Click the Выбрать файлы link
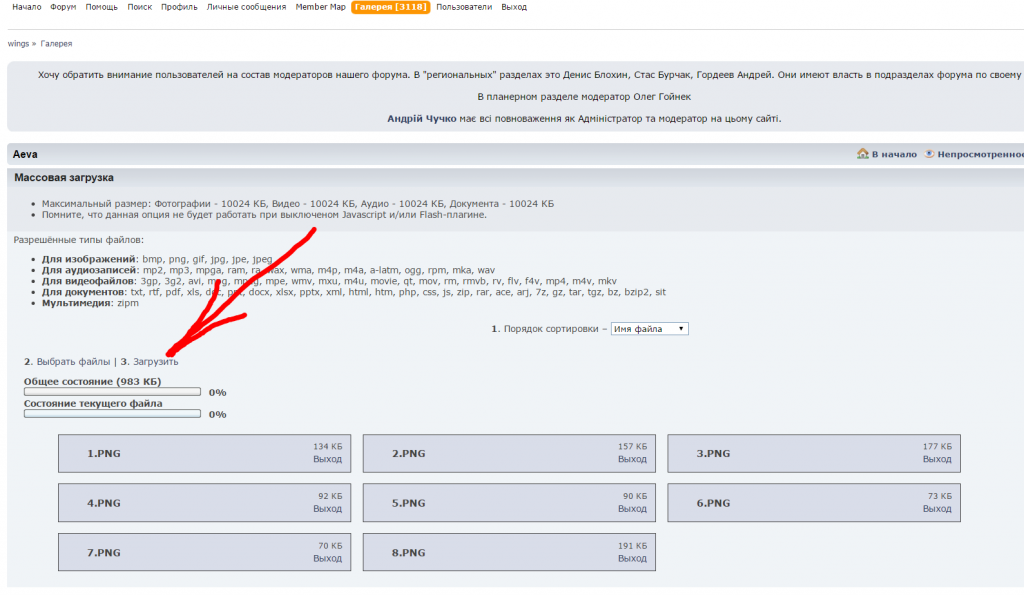 tap(73, 362)
